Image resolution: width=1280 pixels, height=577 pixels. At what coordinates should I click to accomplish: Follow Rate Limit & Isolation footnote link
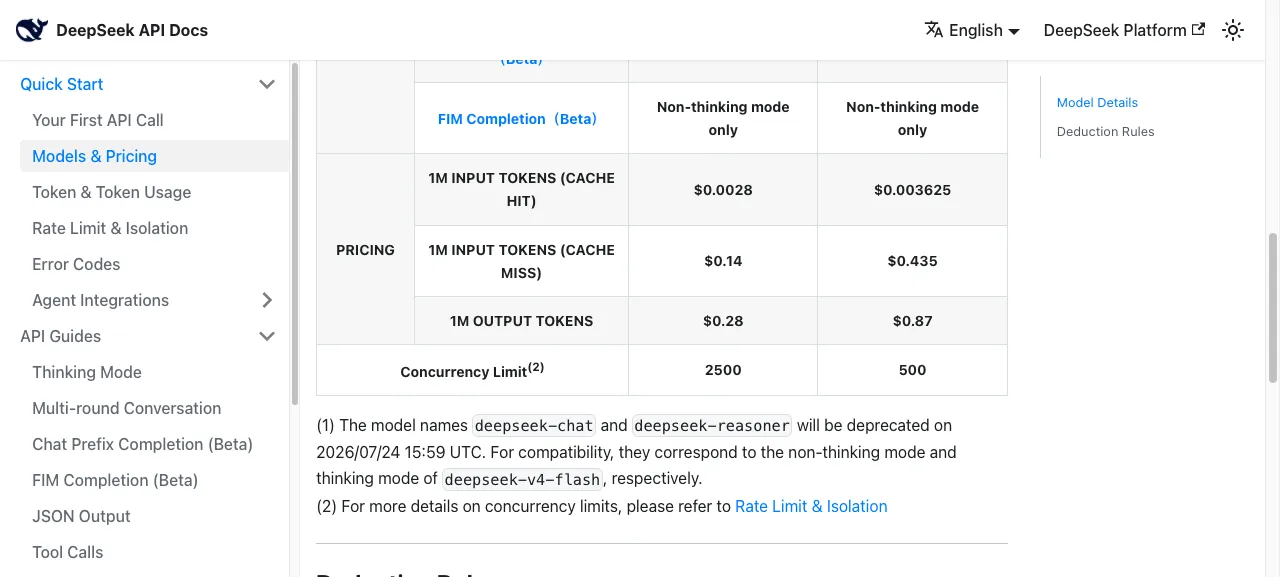coord(811,506)
